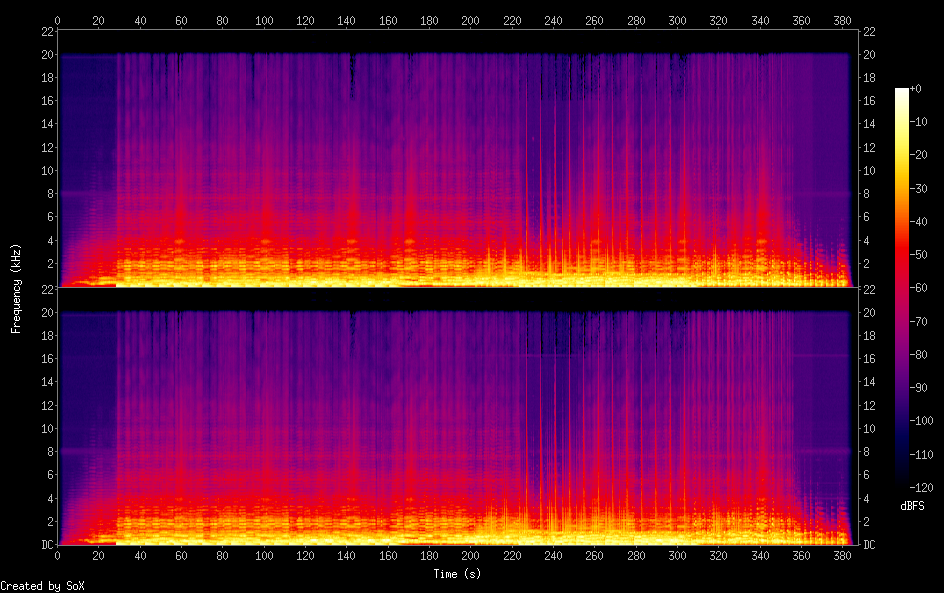Click the right-side 10 kHz tick of the top channel

pyautogui.click(x=869, y=171)
